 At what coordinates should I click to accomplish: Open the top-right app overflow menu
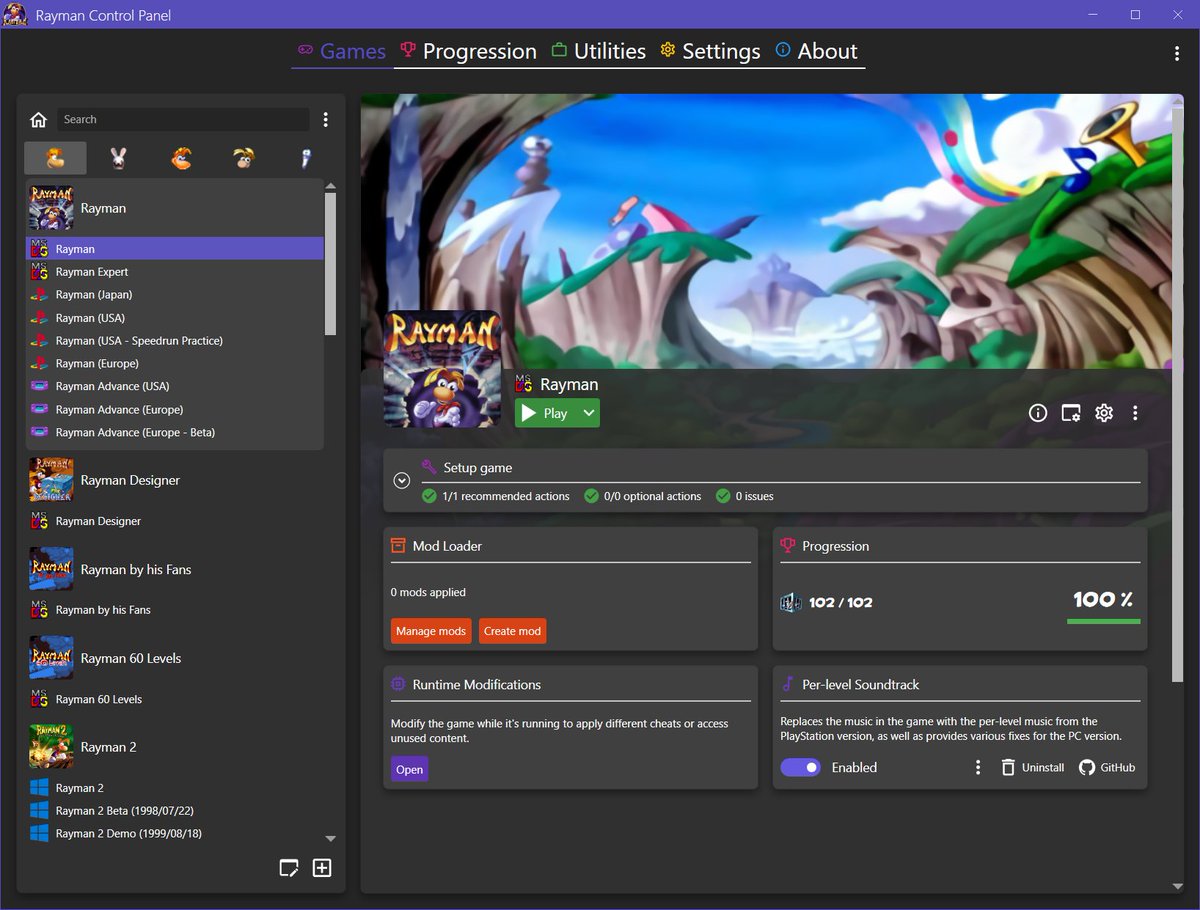pyautogui.click(x=1176, y=53)
